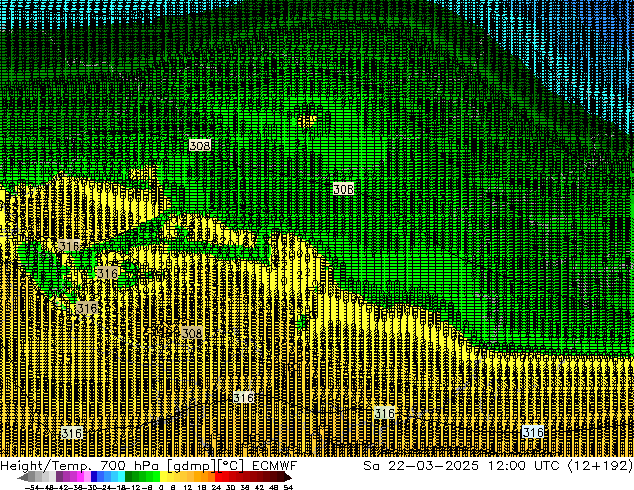
Task: Click the dark blue legend swatch
Action: (x=94, y=476)
